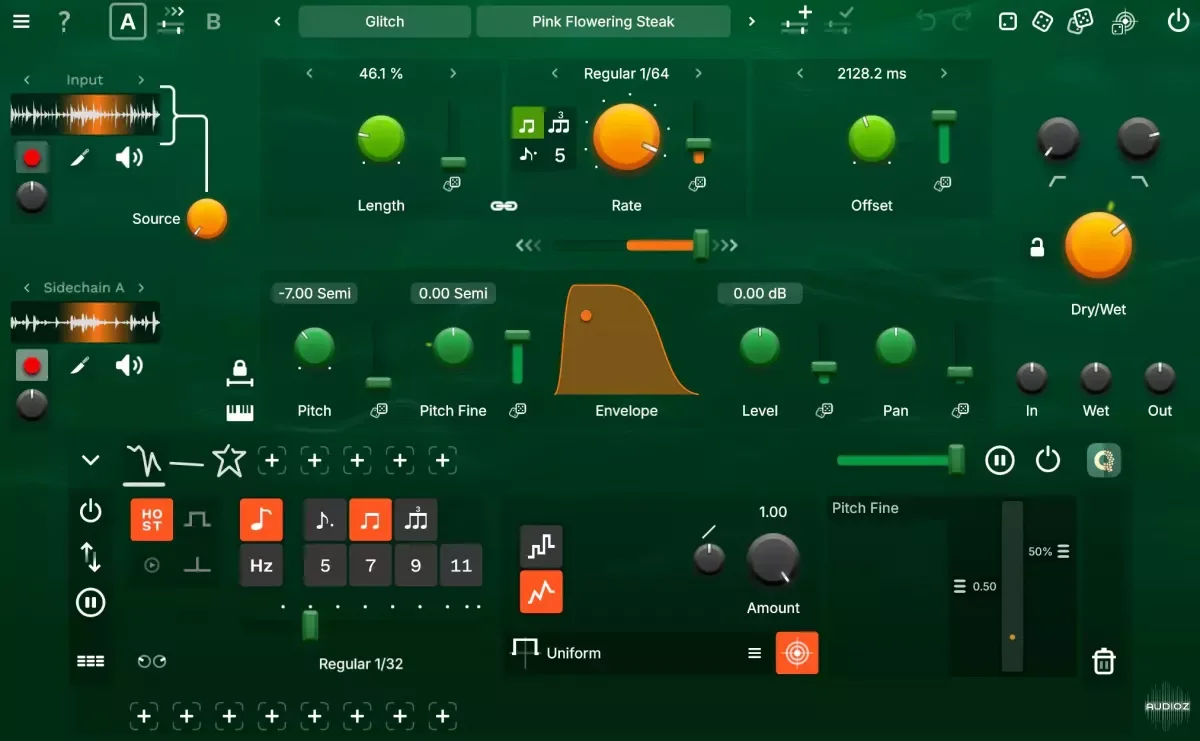
Task: Click the Sidechain A brush edit icon
Action: click(81, 366)
